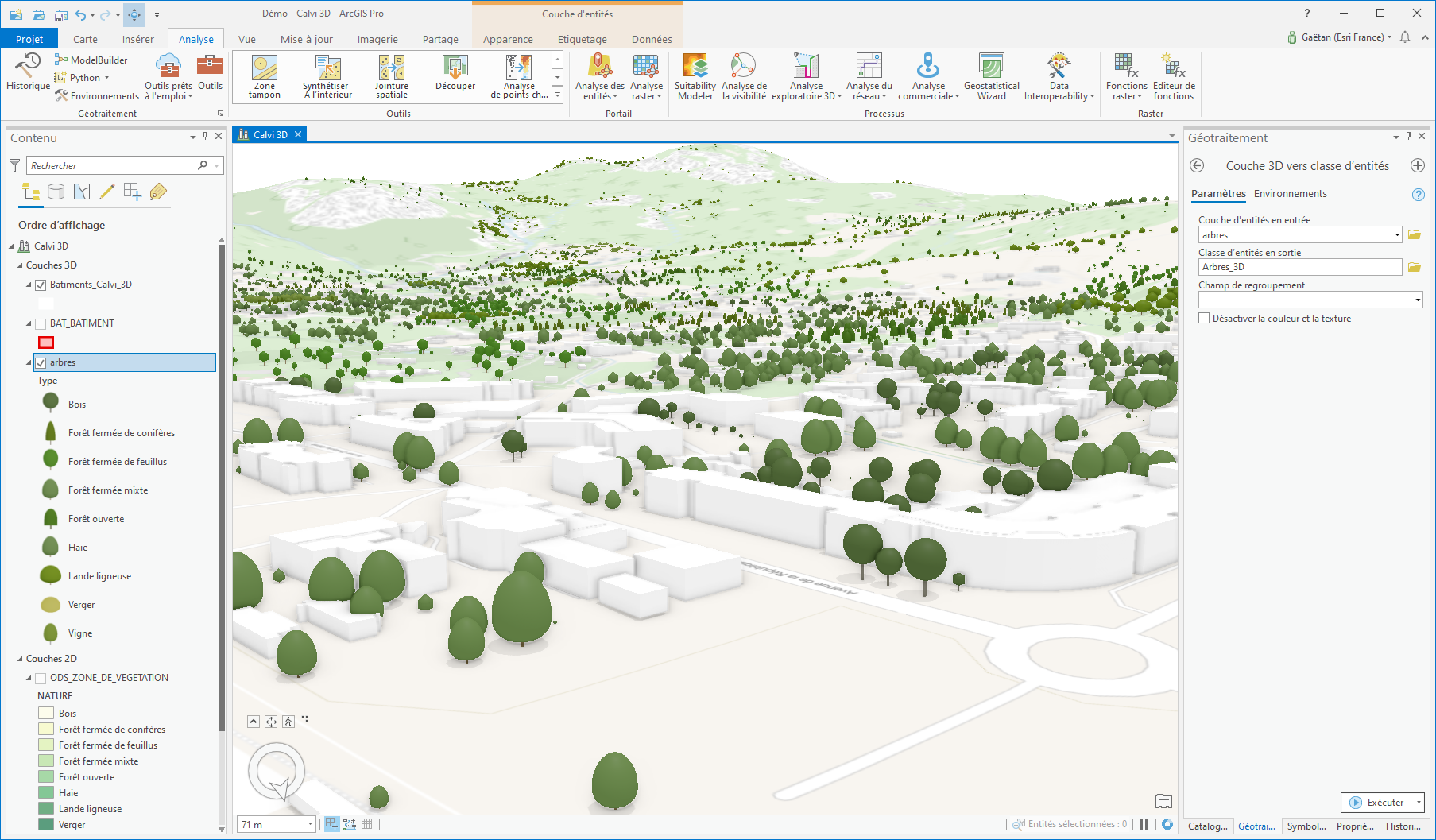Go back in Géotraitement pane
The image size is (1436, 840).
click(1197, 165)
